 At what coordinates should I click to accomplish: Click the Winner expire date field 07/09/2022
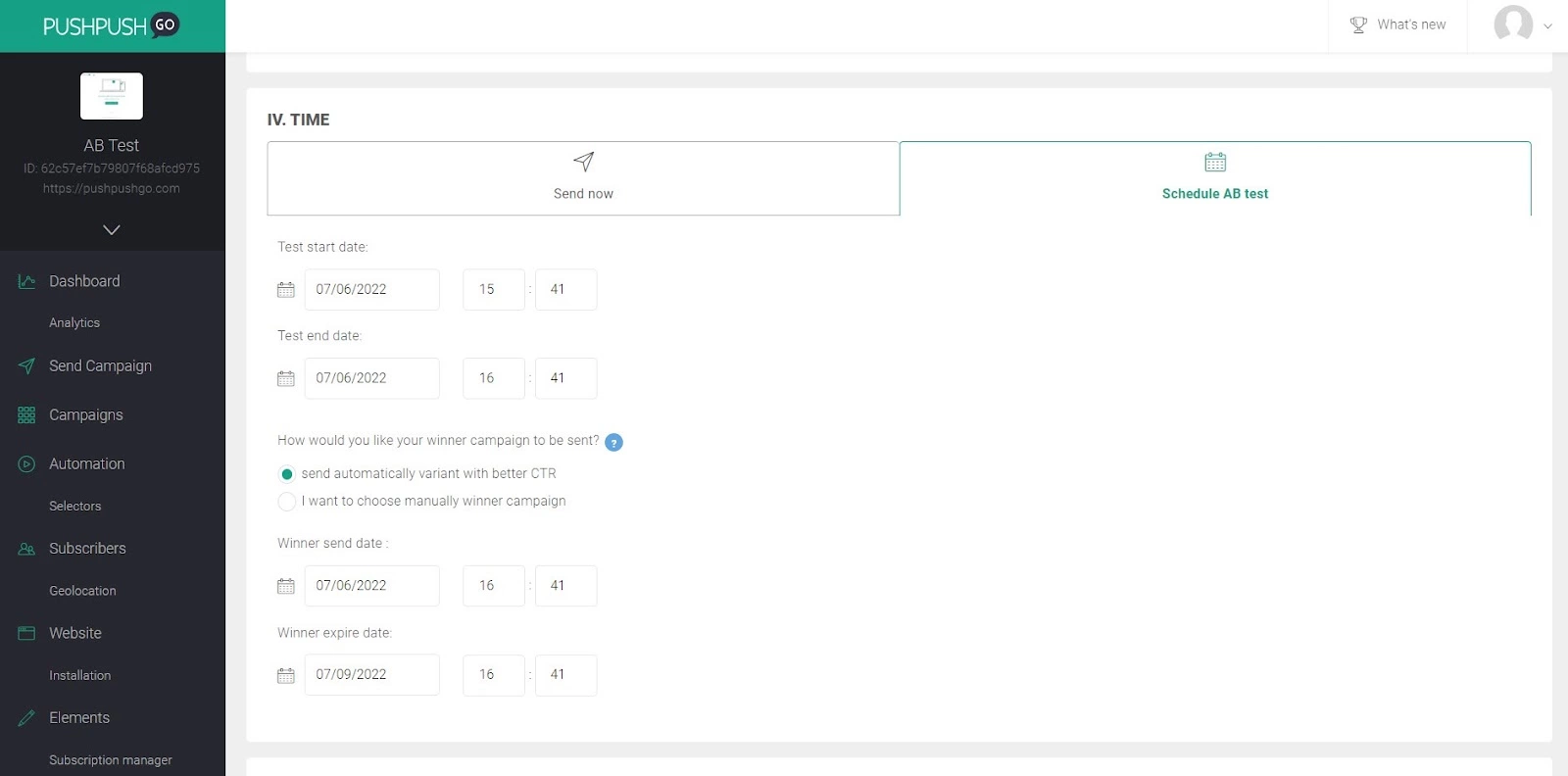tap(371, 675)
